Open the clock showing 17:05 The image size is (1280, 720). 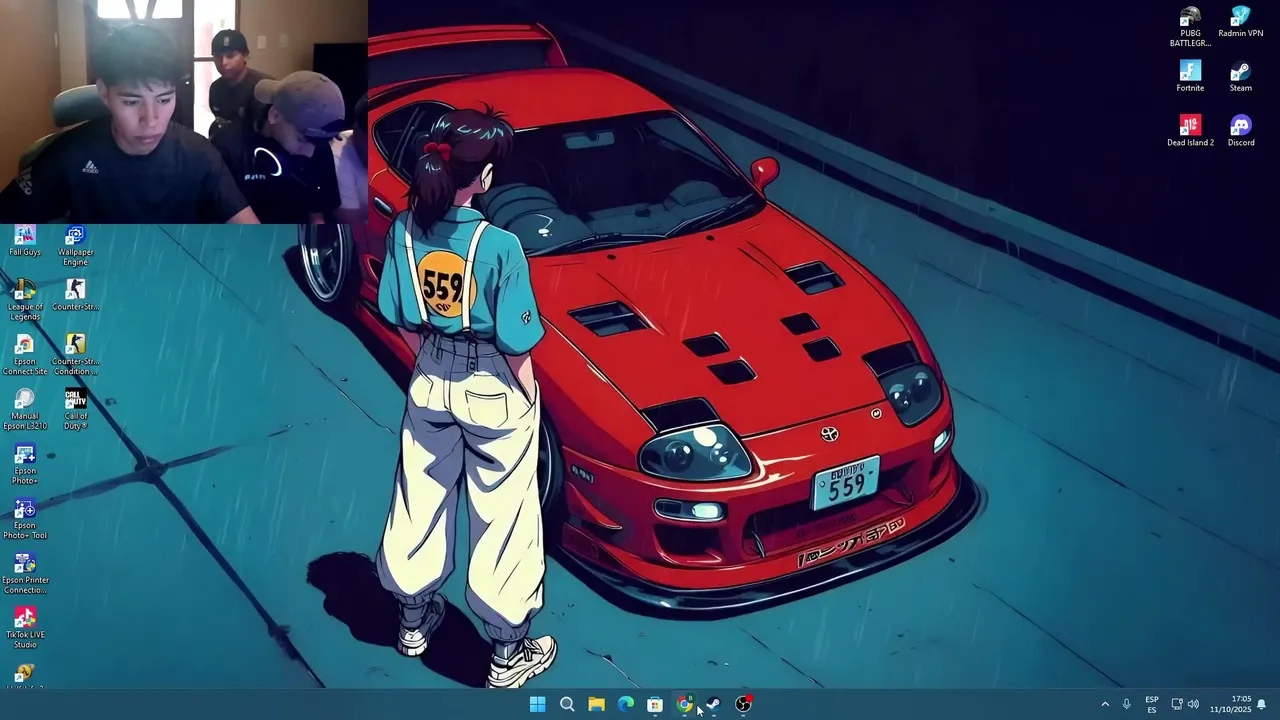1231,704
